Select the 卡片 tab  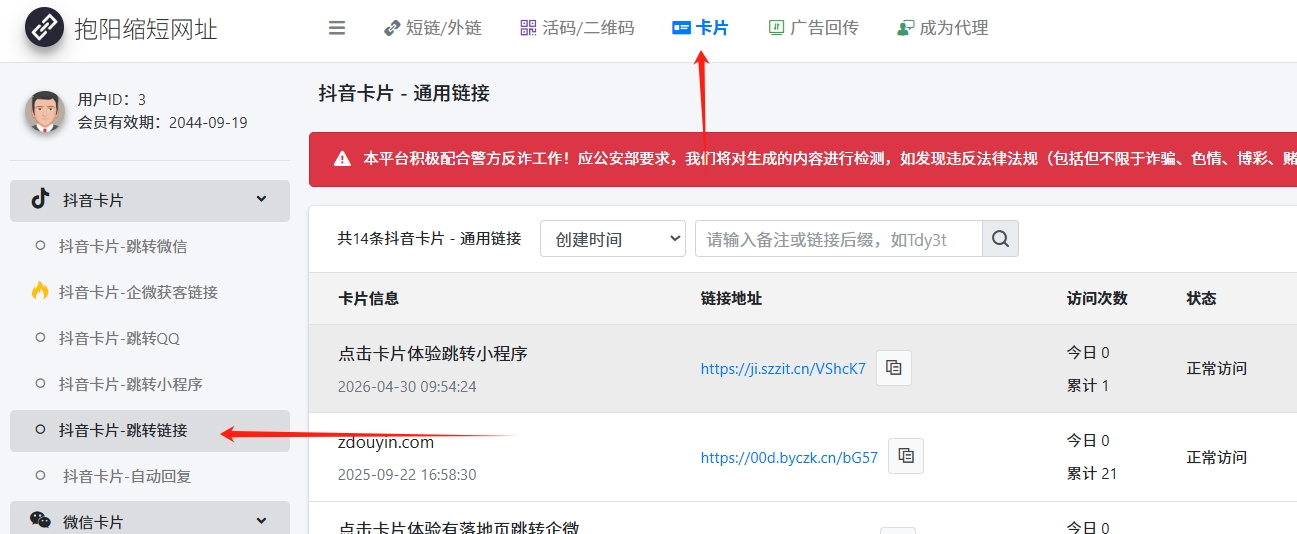tap(700, 28)
